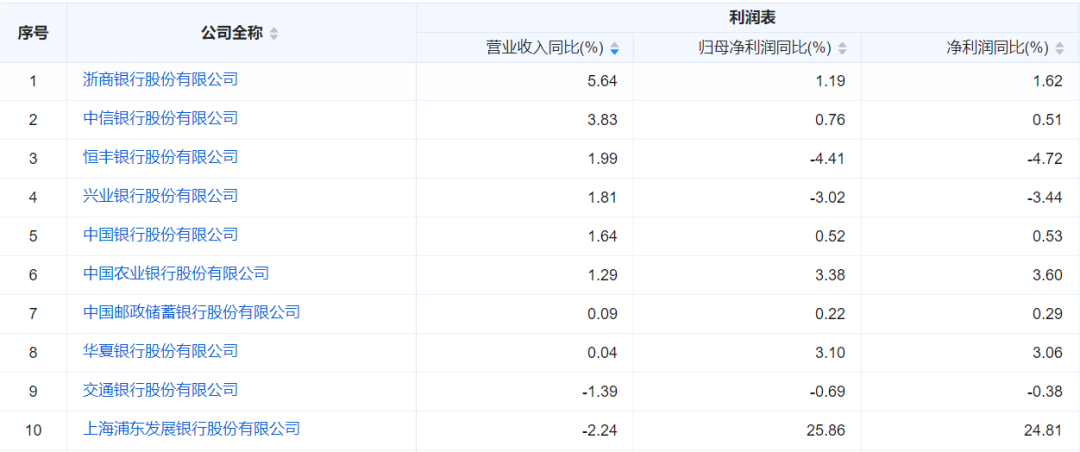Screen dimensions: 1080x452
Task: Click the 归母净利润同比(%) header label
Action: tap(764, 48)
